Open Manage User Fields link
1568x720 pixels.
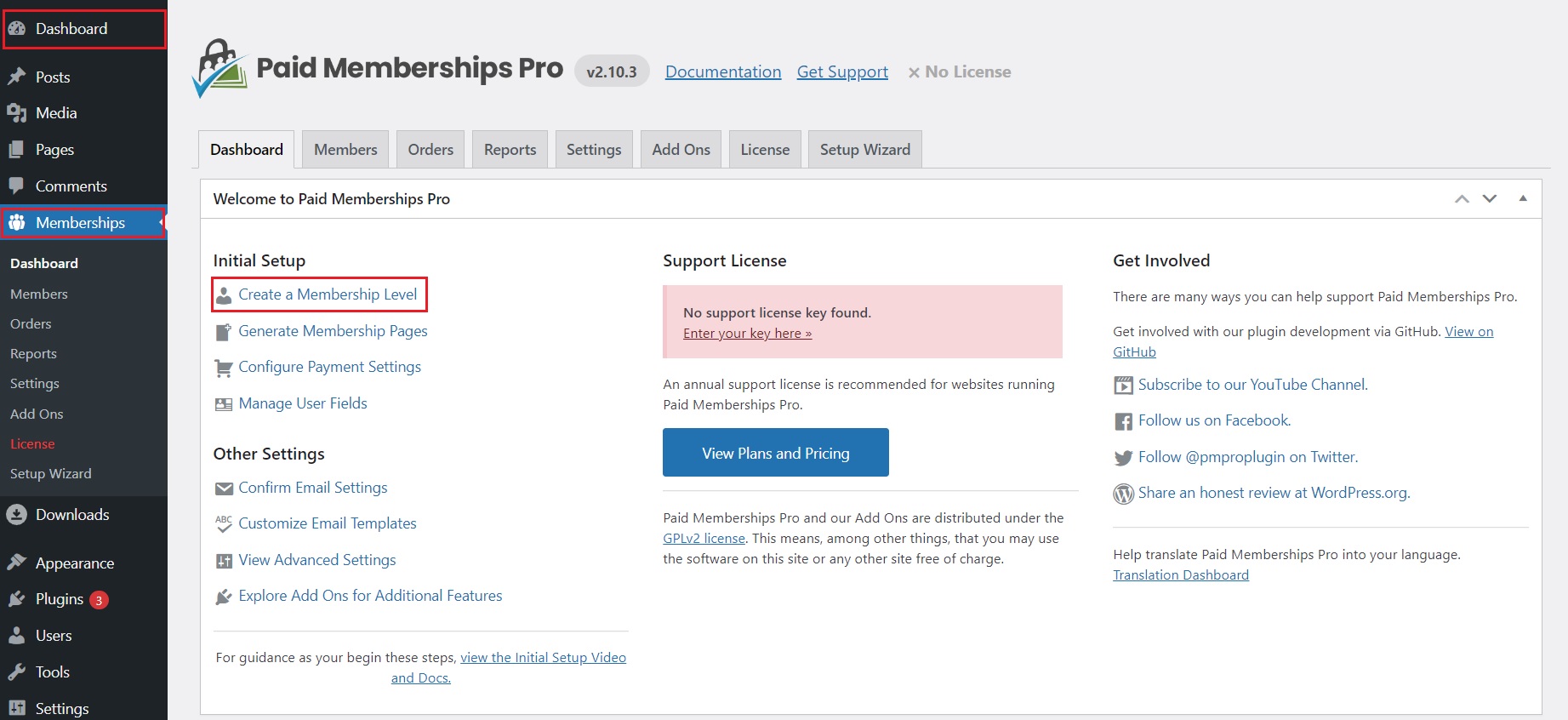[303, 403]
